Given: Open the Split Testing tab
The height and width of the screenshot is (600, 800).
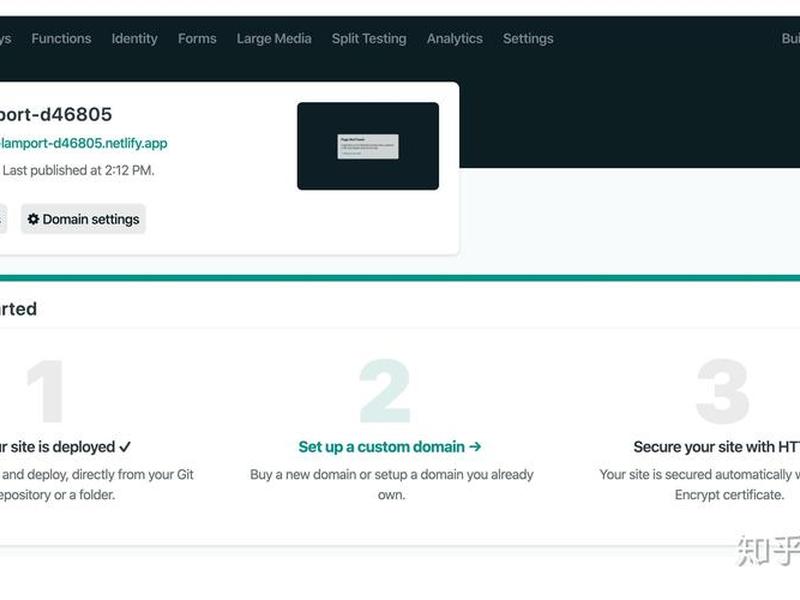Looking at the screenshot, I should pos(369,39).
